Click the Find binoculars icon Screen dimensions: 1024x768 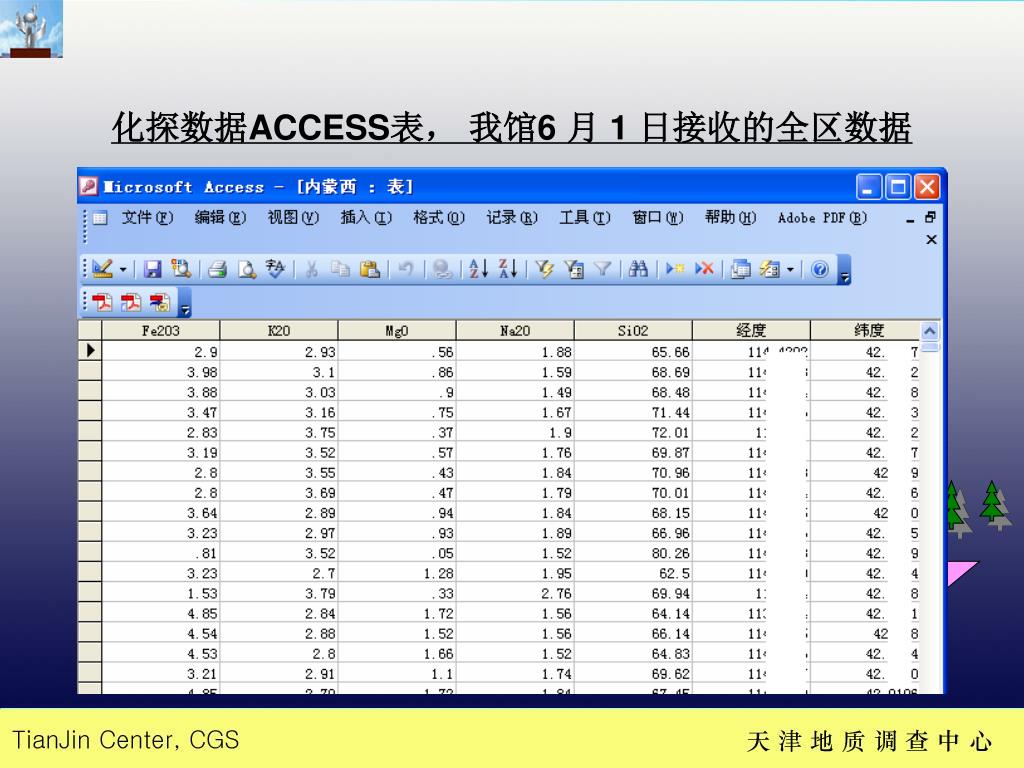638,269
